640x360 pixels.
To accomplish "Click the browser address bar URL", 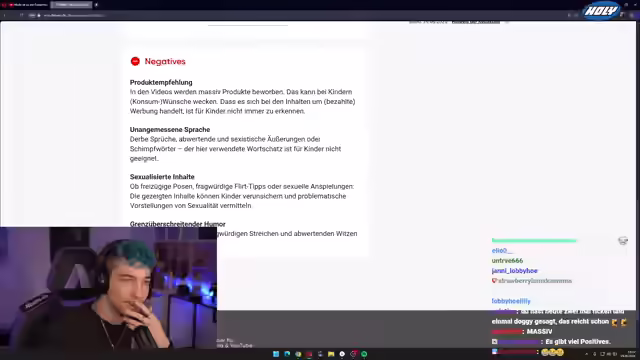I will [74, 15].
